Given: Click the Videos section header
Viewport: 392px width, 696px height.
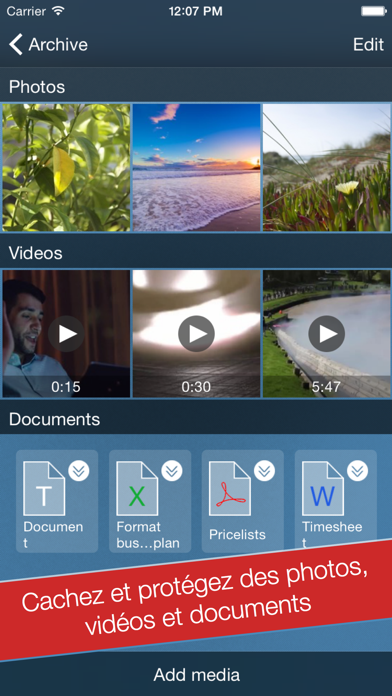Looking at the screenshot, I should click(x=36, y=253).
